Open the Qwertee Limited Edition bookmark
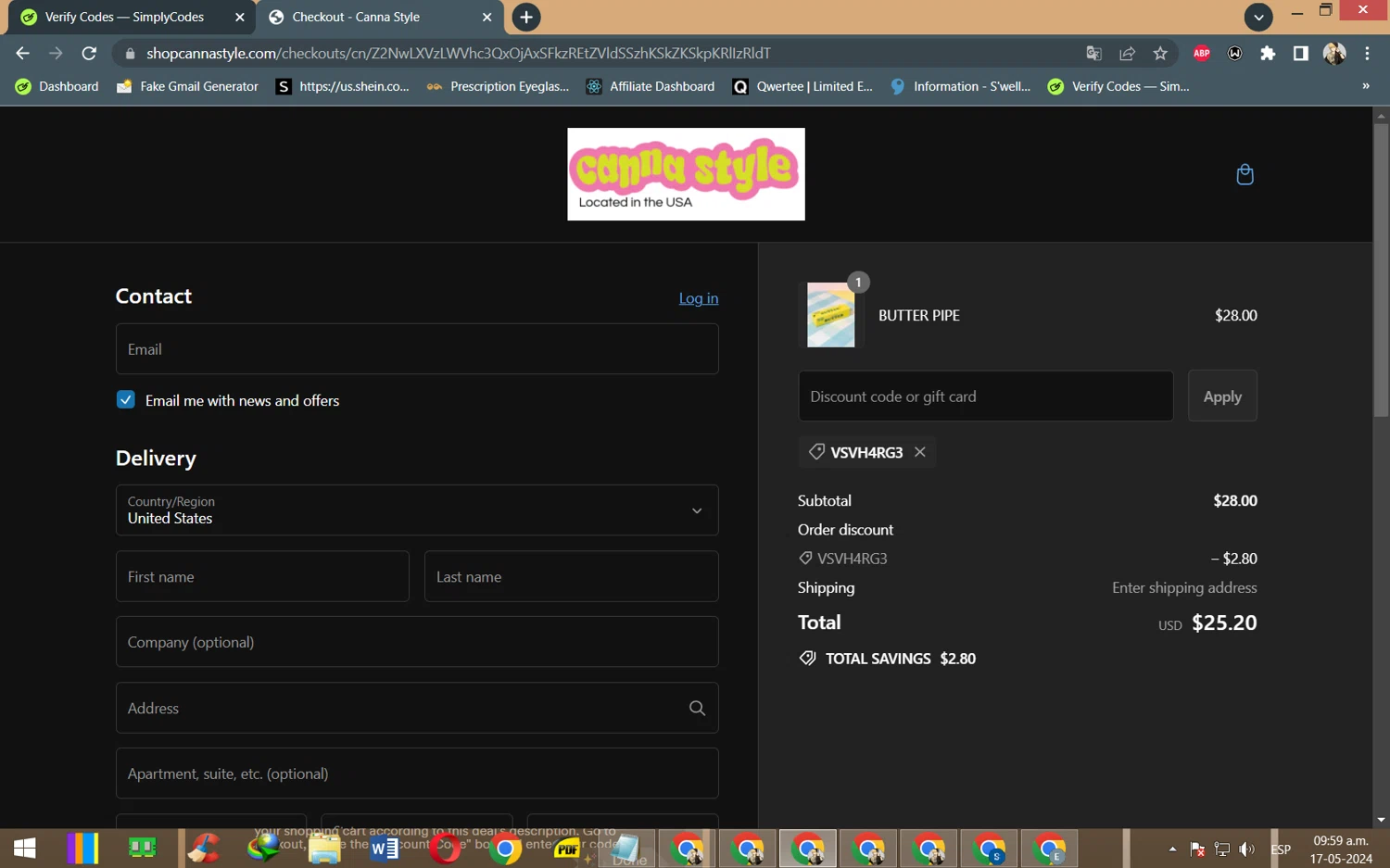The height and width of the screenshot is (868, 1390). (802, 86)
